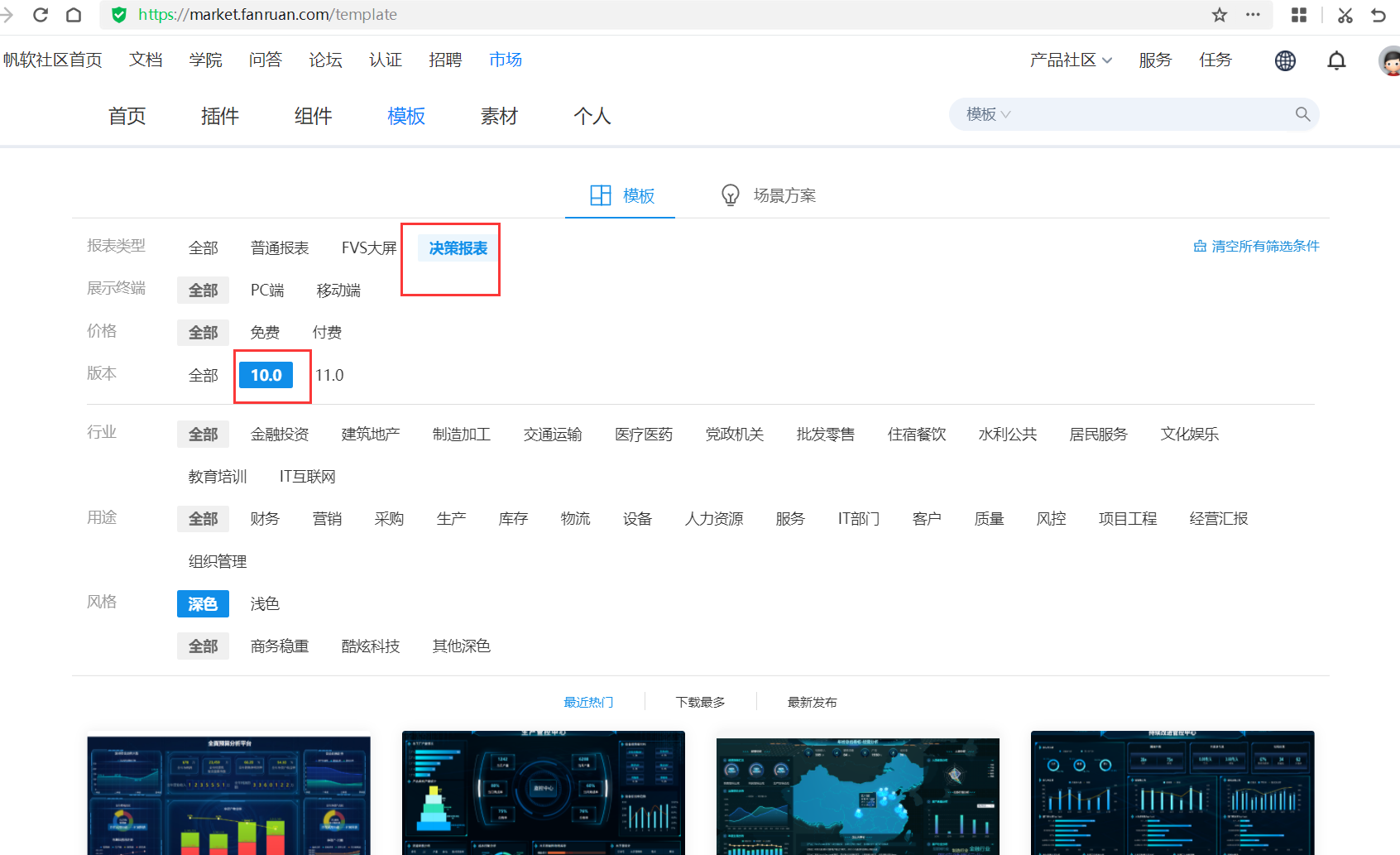Open notifications bell icon

click(1336, 60)
